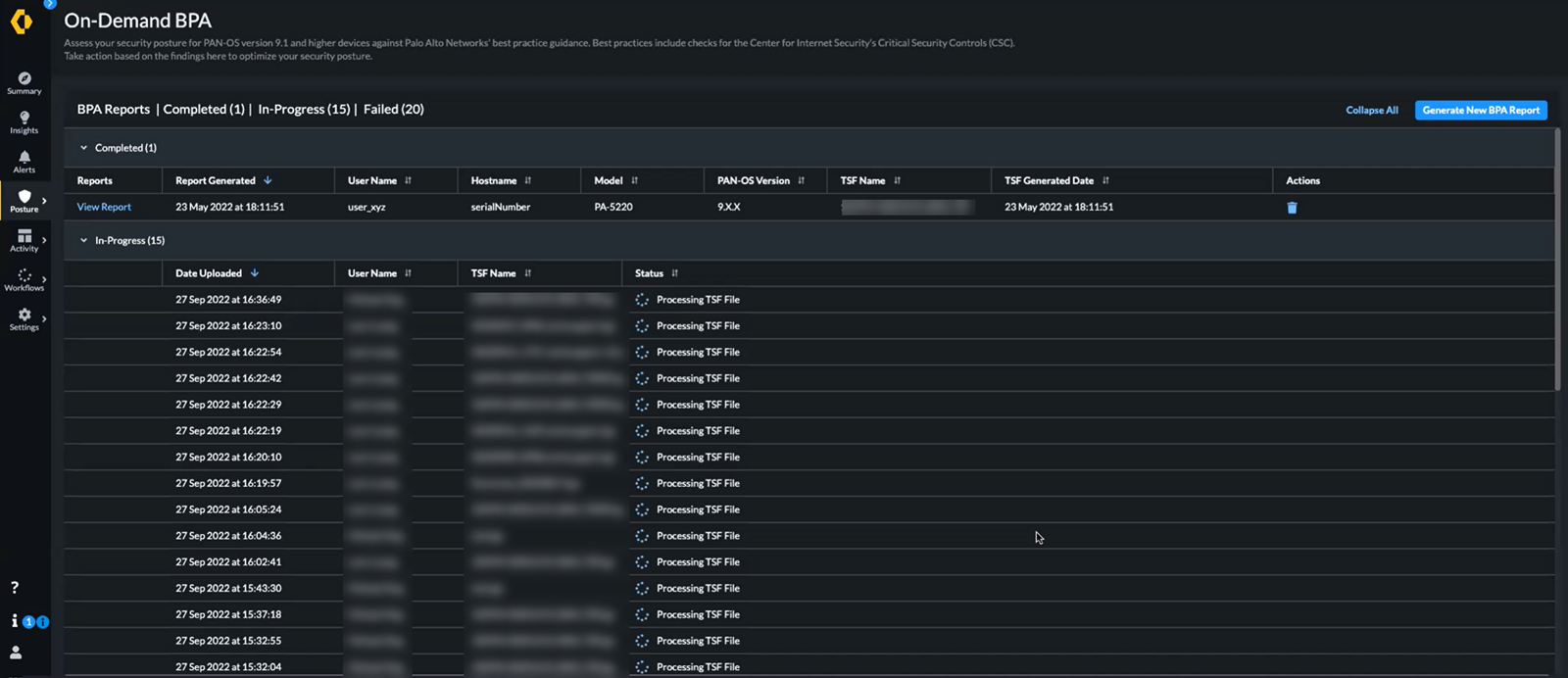Sort by PAN-OS Version column
Image resolution: width=1568 pixels, height=678 pixels.
pos(801,180)
